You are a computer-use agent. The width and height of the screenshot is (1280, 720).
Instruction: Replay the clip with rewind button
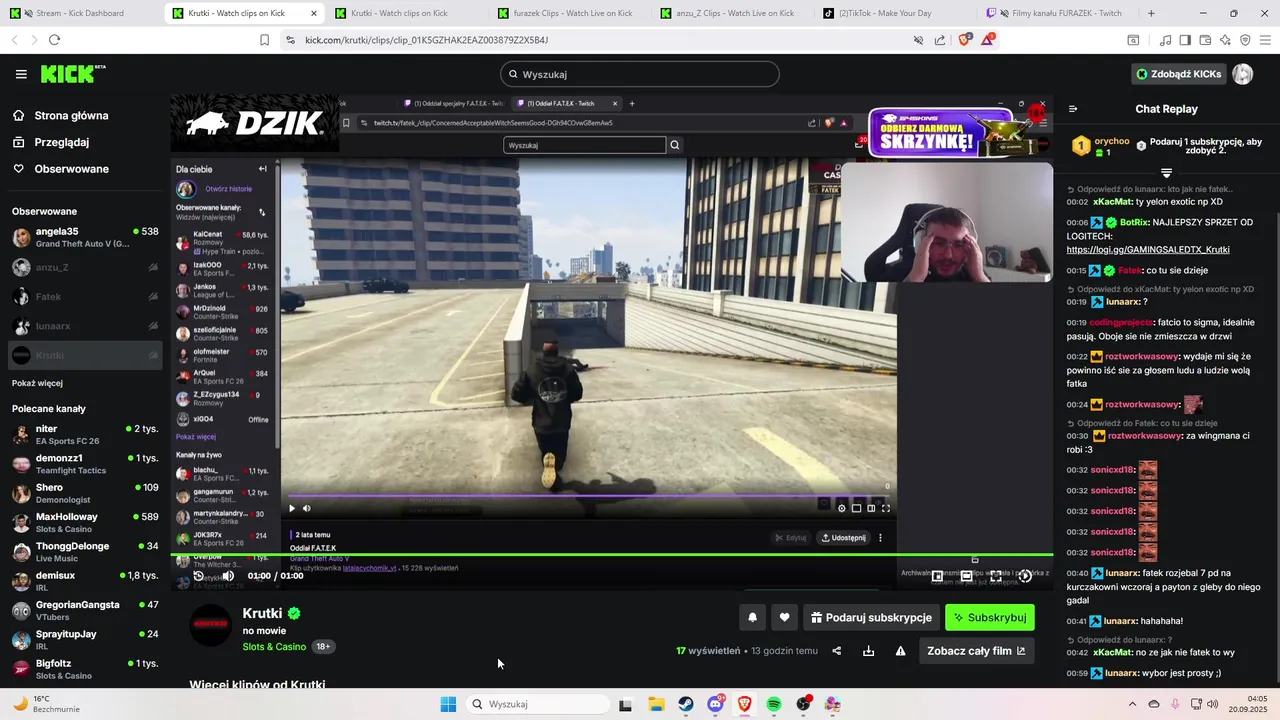click(x=198, y=576)
